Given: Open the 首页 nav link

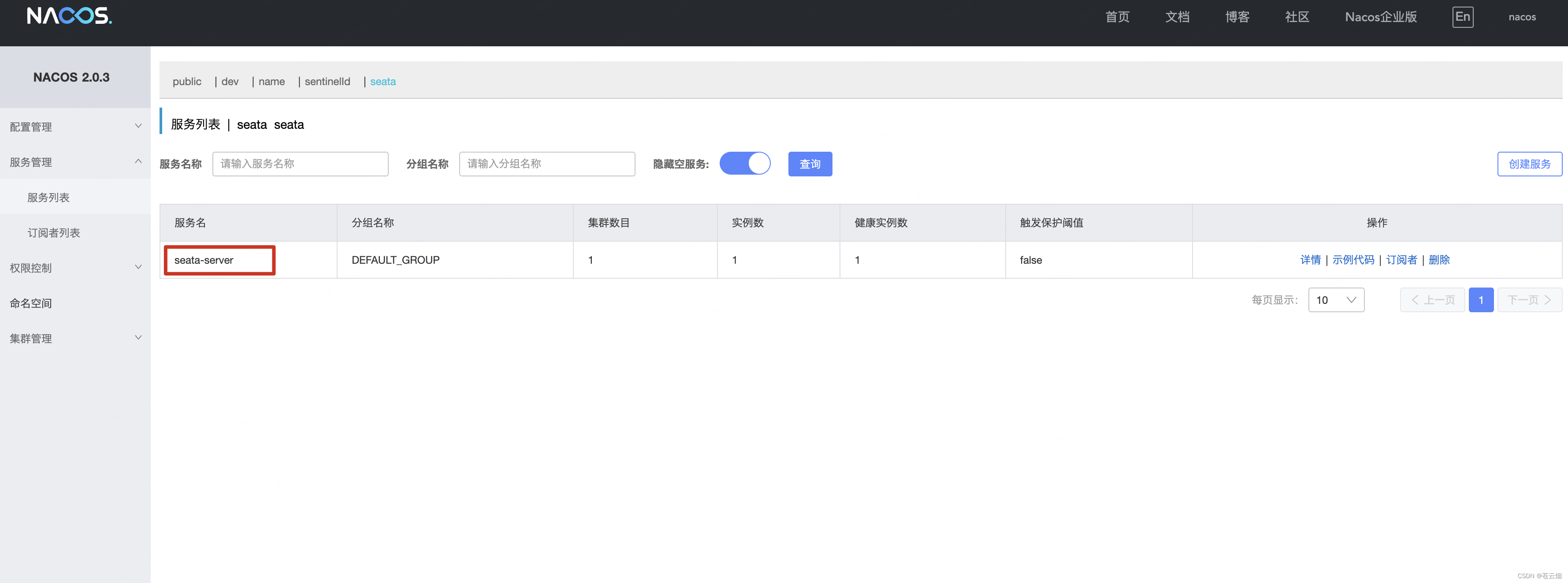Looking at the screenshot, I should [x=1117, y=17].
